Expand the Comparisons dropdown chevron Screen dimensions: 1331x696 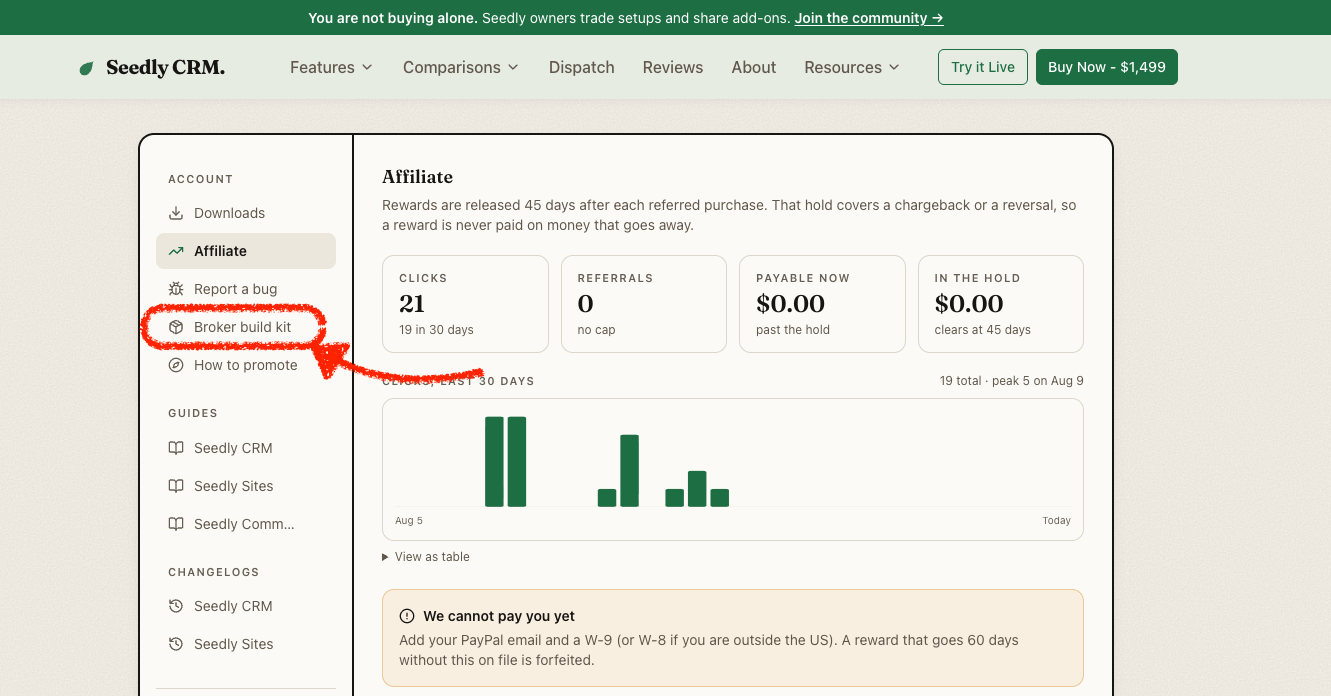click(x=513, y=67)
